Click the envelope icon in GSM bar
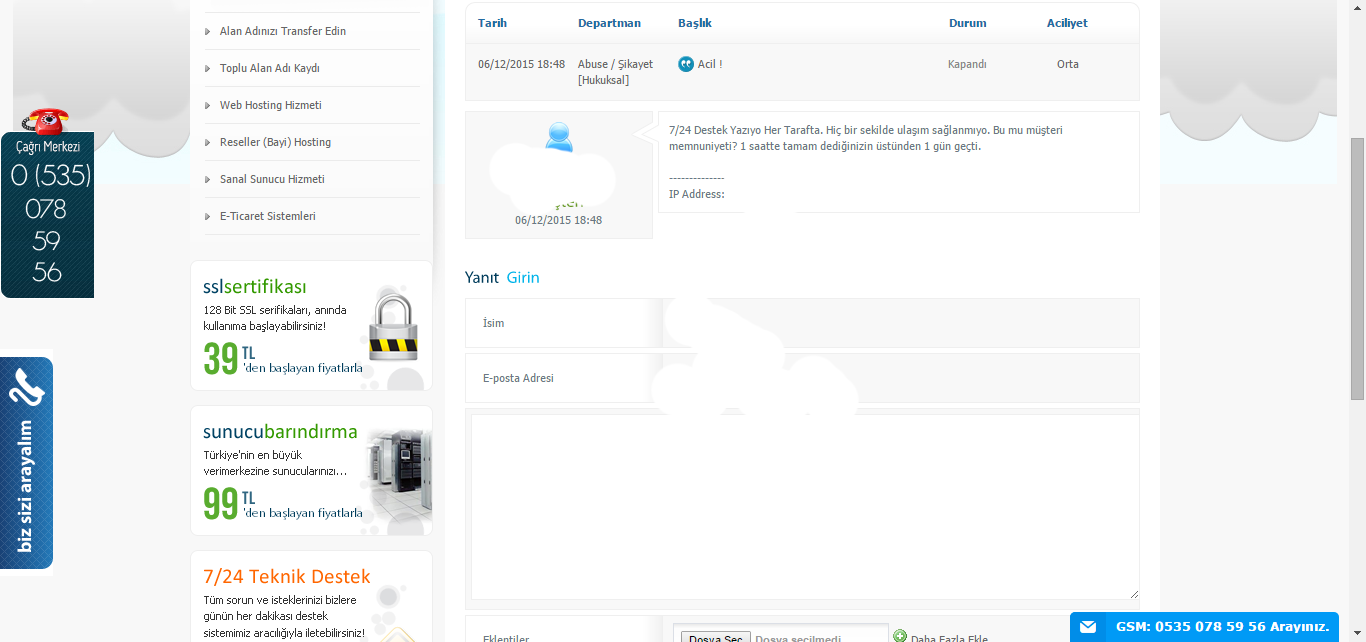The width and height of the screenshot is (1366, 642). (x=1088, y=627)
